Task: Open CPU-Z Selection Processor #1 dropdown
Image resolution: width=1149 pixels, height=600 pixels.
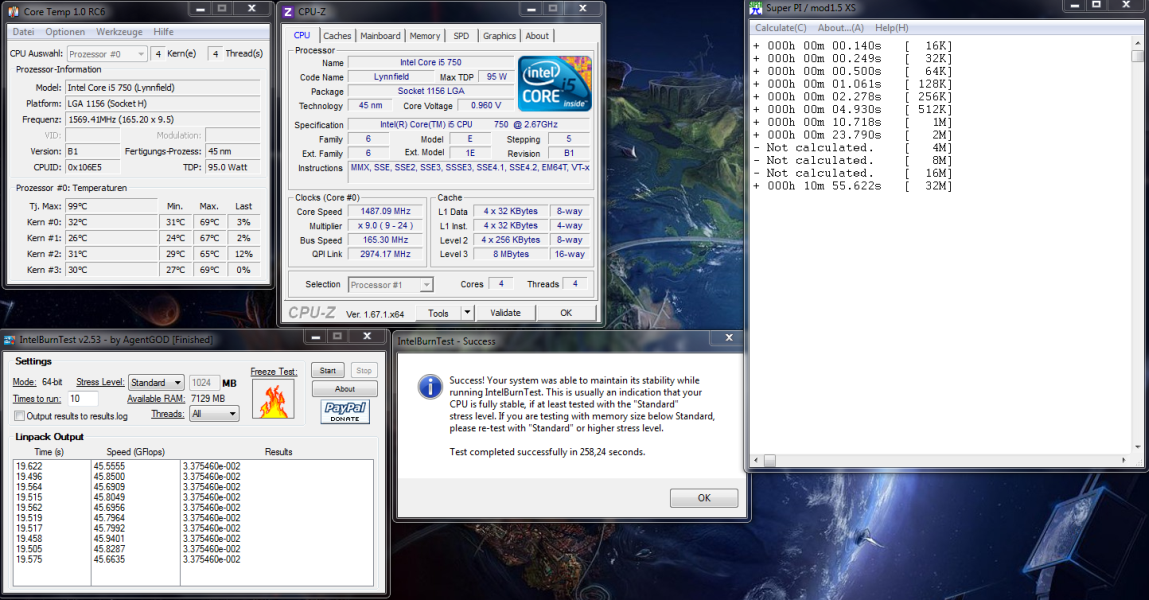Action: pos(391,284)
